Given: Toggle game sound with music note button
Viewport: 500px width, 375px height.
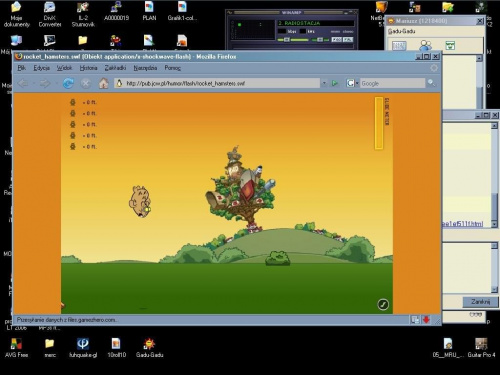Looking at the screenshot, I should [383, 304].
